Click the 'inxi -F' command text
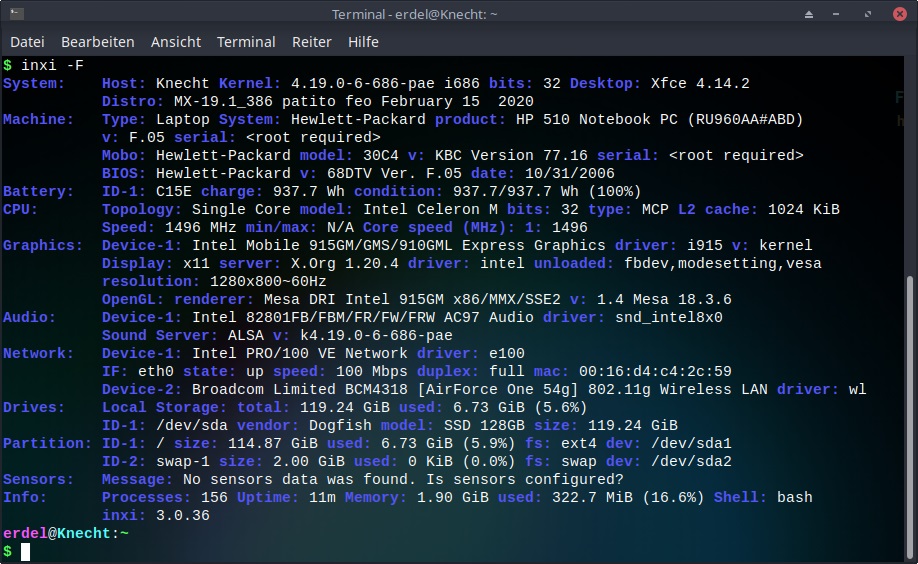Image resolution: width=918 pixels, height=564 pixels. [x=52, y=65]
